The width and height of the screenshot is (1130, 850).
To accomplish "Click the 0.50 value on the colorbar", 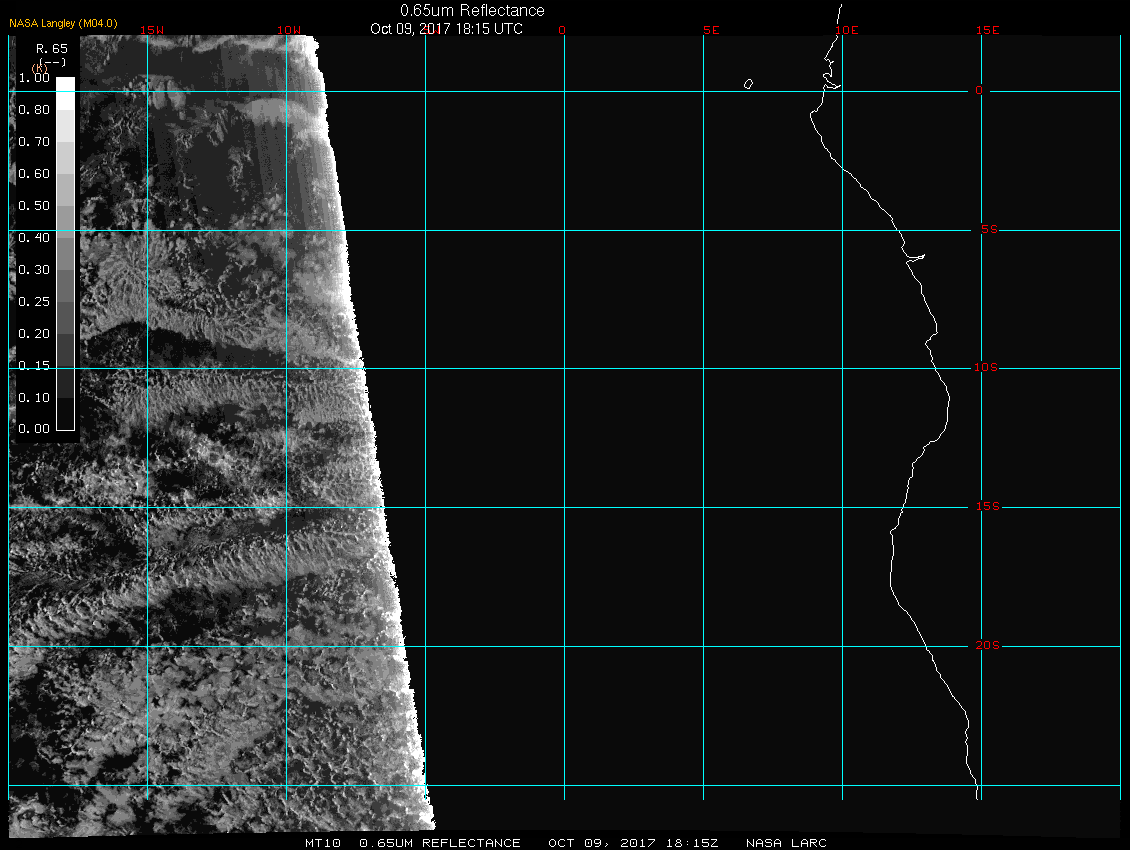I will (x=33, y=206).
